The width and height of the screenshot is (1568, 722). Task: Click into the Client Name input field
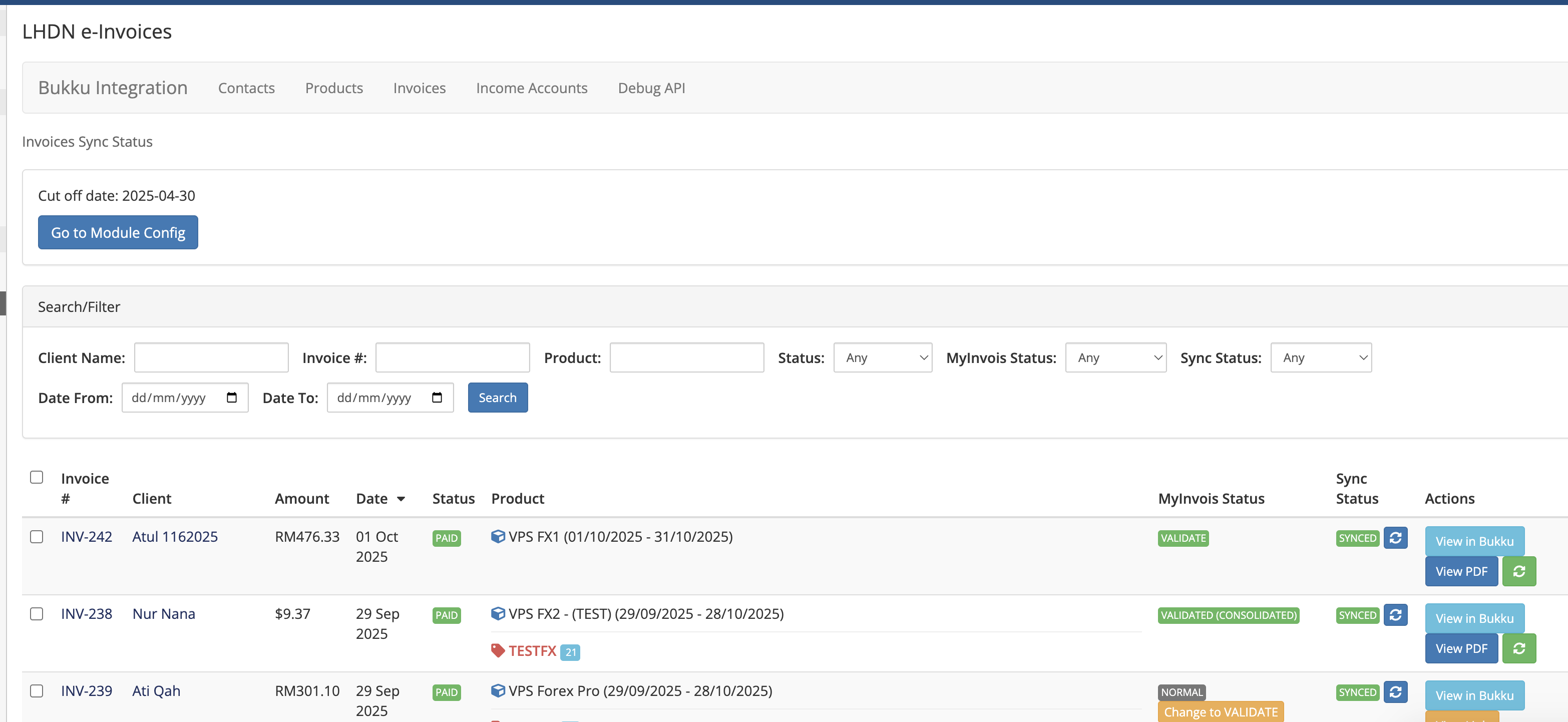click(x=211, y=357)
